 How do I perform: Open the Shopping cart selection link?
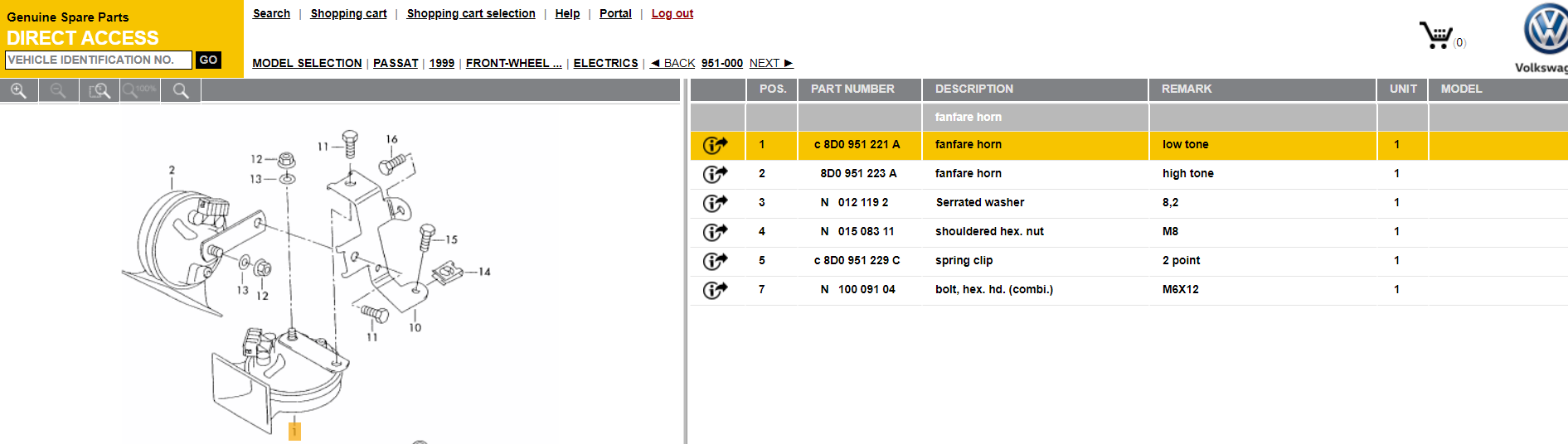470,13
